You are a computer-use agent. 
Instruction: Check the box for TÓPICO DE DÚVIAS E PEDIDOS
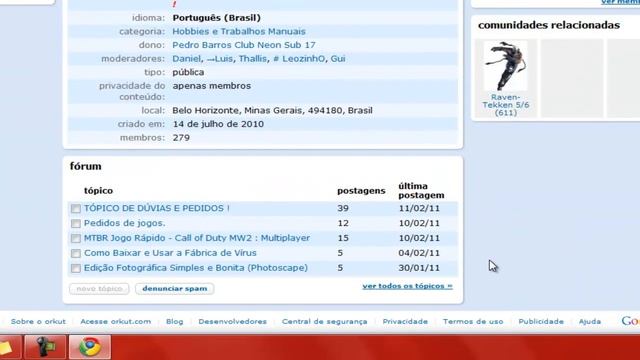pos(76,209)
